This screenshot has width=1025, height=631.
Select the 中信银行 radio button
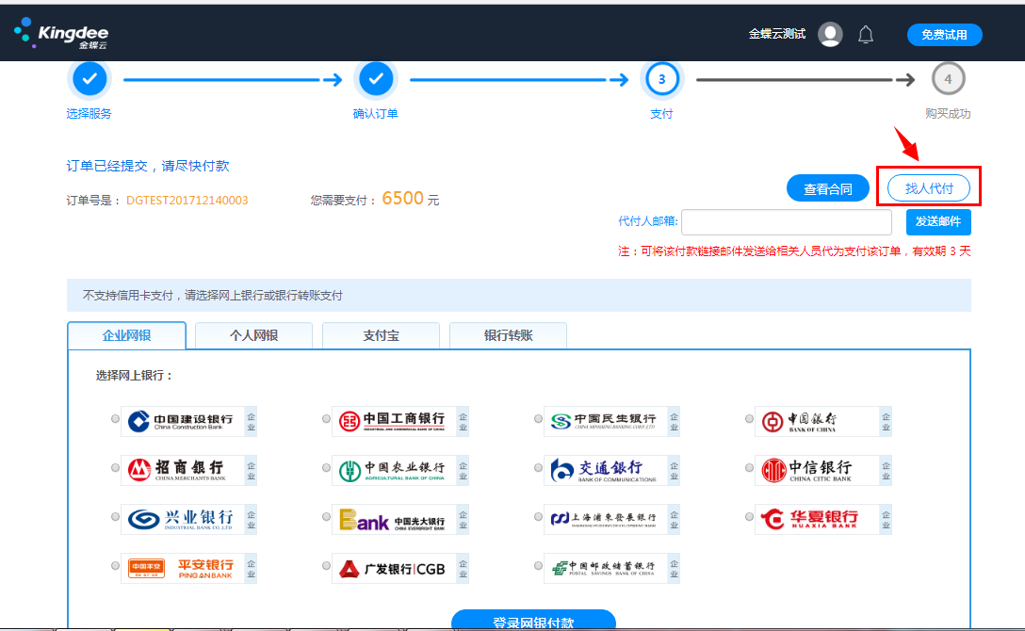pyautogui.click(x=749, y=468)
